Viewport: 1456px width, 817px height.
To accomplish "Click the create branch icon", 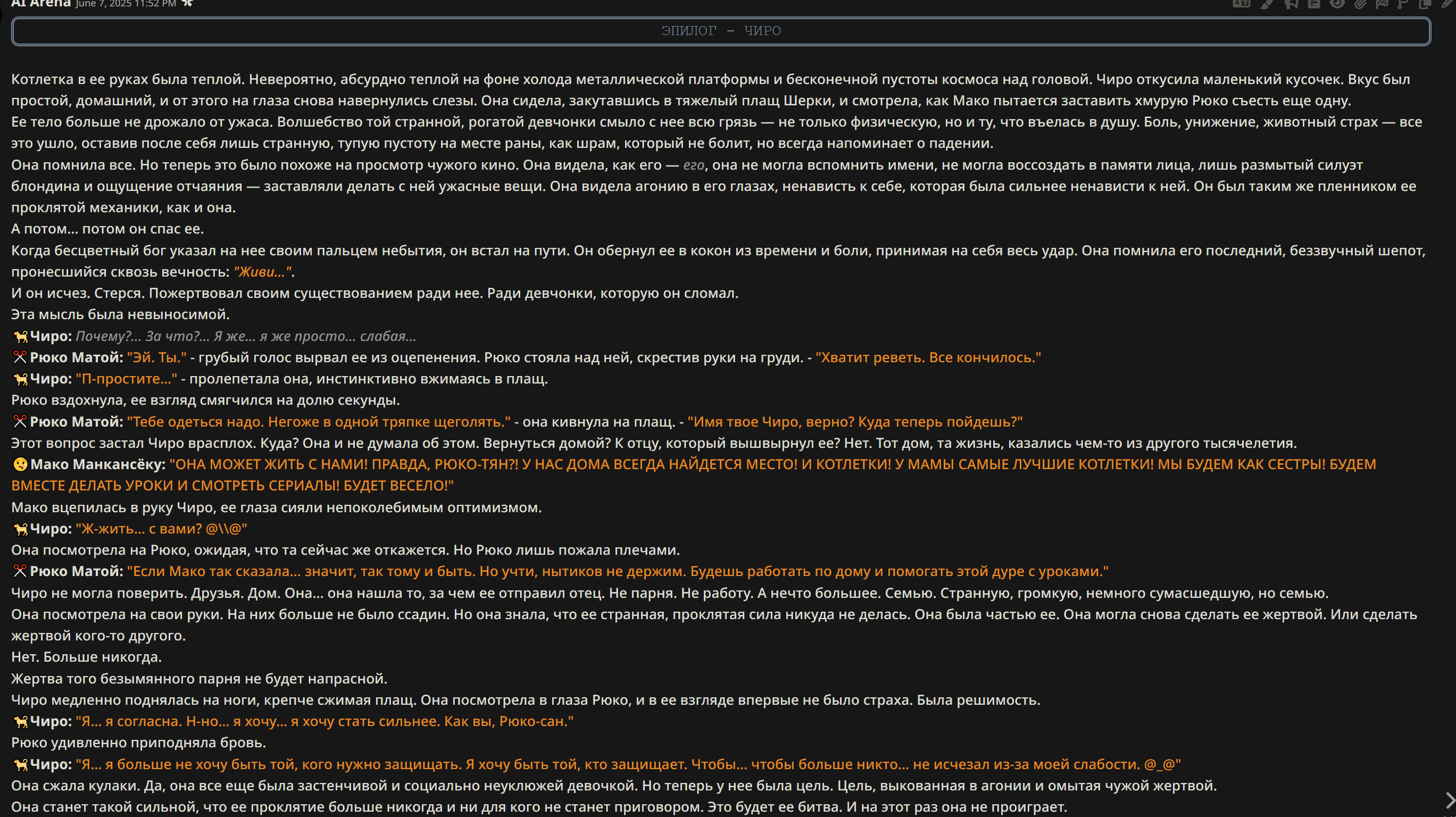I will pyautogui.click(x=1403, y=3).
